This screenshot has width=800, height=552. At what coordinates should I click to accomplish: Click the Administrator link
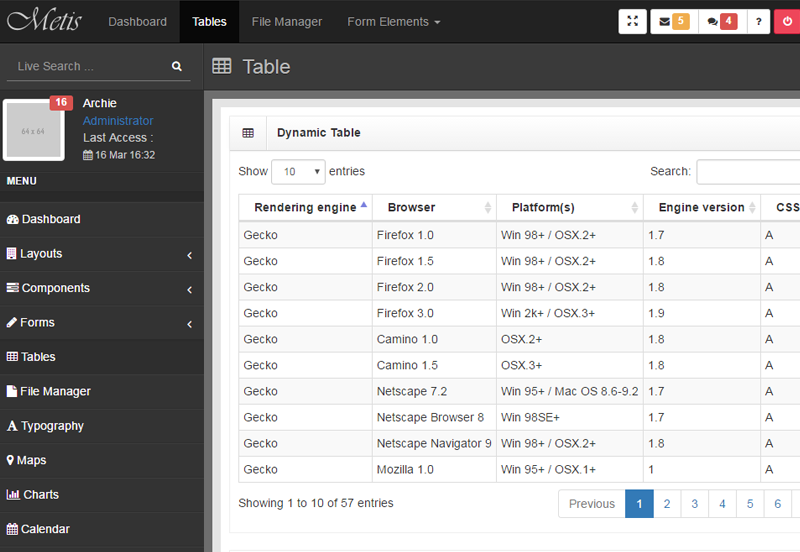pos(118,121)
